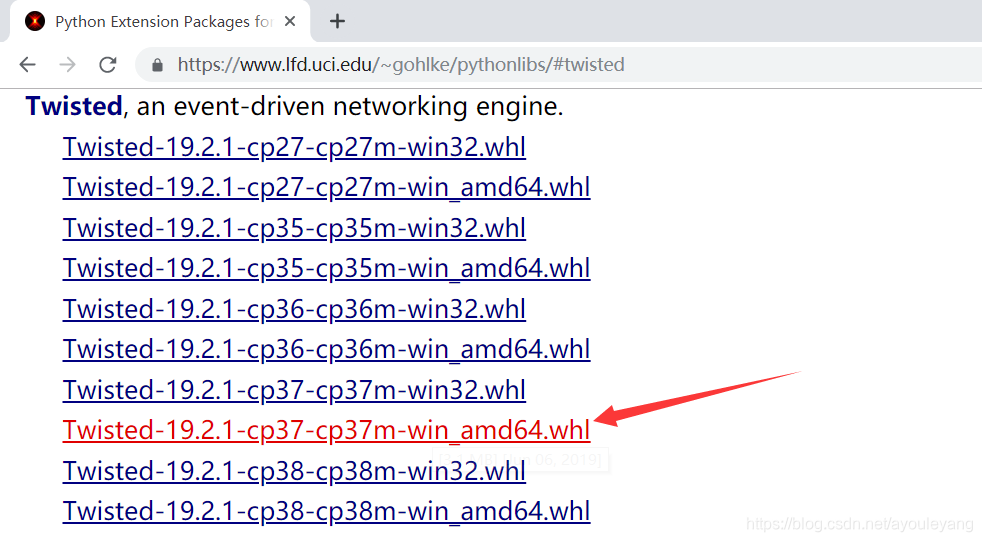
Task: Go forward to the next page
Action: coord(67,65)
